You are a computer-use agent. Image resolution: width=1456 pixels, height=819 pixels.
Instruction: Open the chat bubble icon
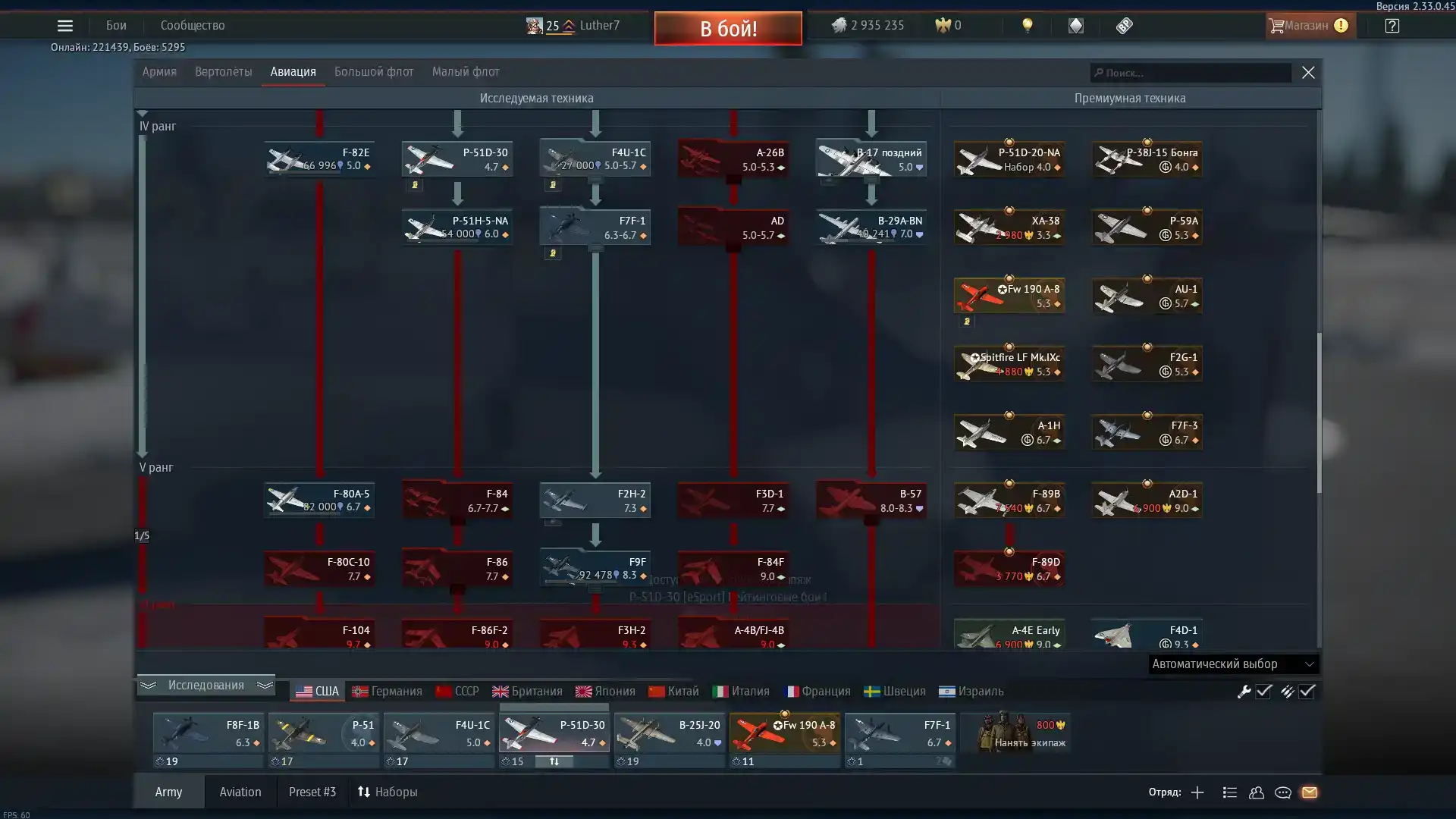1283,792
